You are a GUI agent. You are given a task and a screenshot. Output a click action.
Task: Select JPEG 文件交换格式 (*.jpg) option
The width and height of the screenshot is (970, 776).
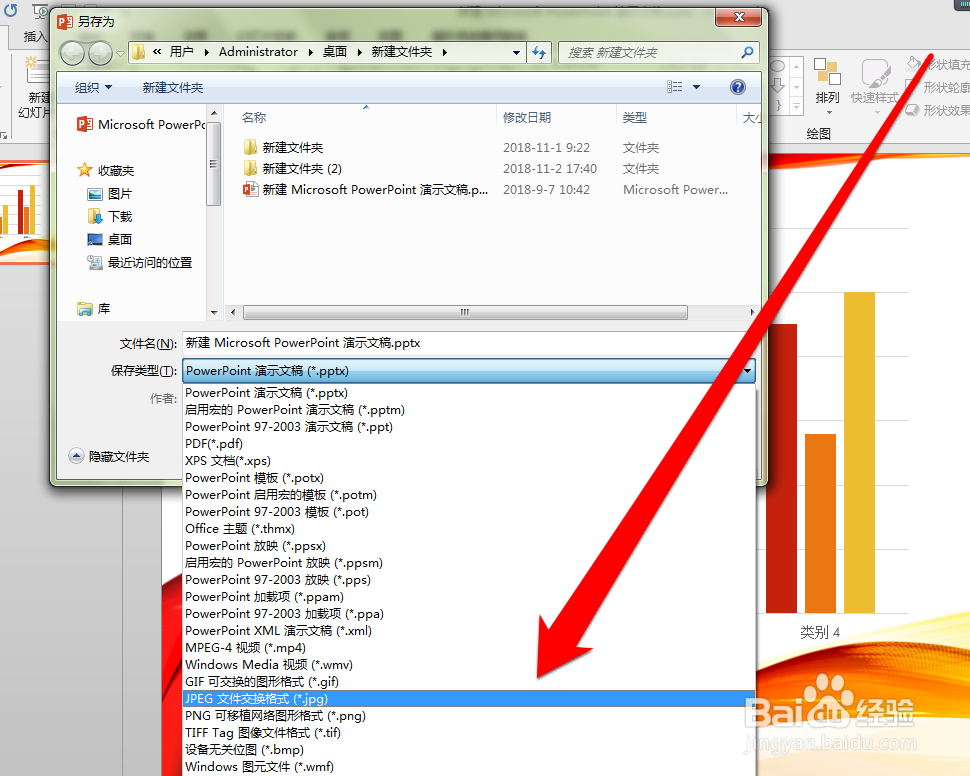(469, 699)
